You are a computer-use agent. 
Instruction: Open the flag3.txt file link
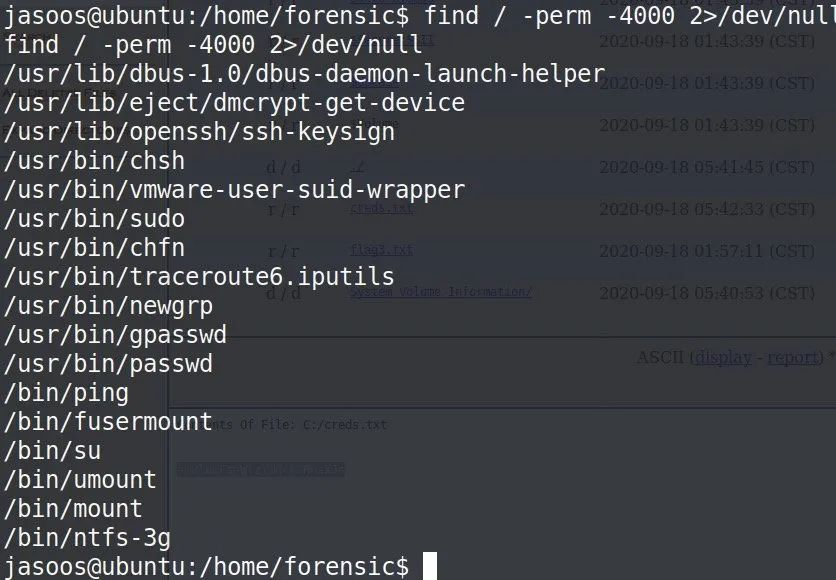coord(381,249)
